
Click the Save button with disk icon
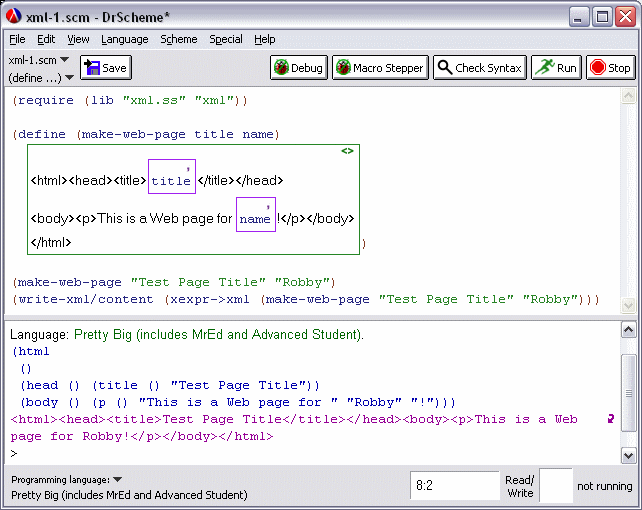click(x=106, y=68)
